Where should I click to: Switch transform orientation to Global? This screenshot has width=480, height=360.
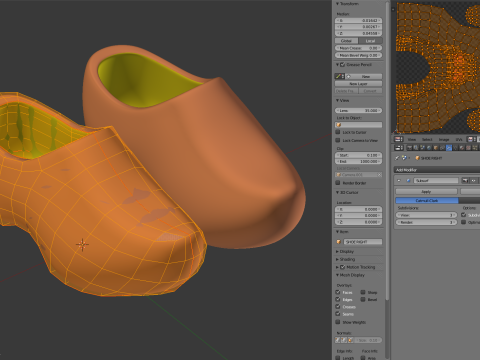pos(346,41)
